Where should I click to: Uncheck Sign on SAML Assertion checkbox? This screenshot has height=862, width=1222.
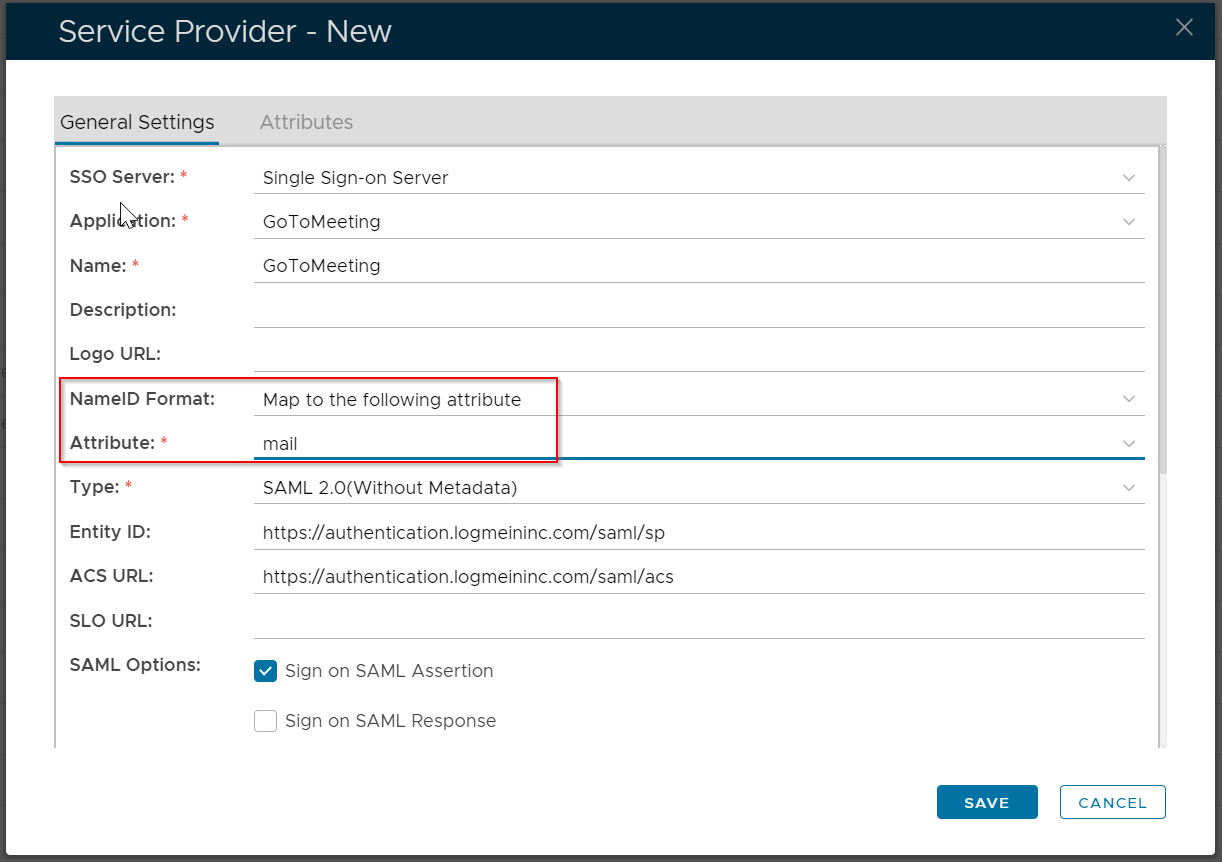[x=265, y=671]
